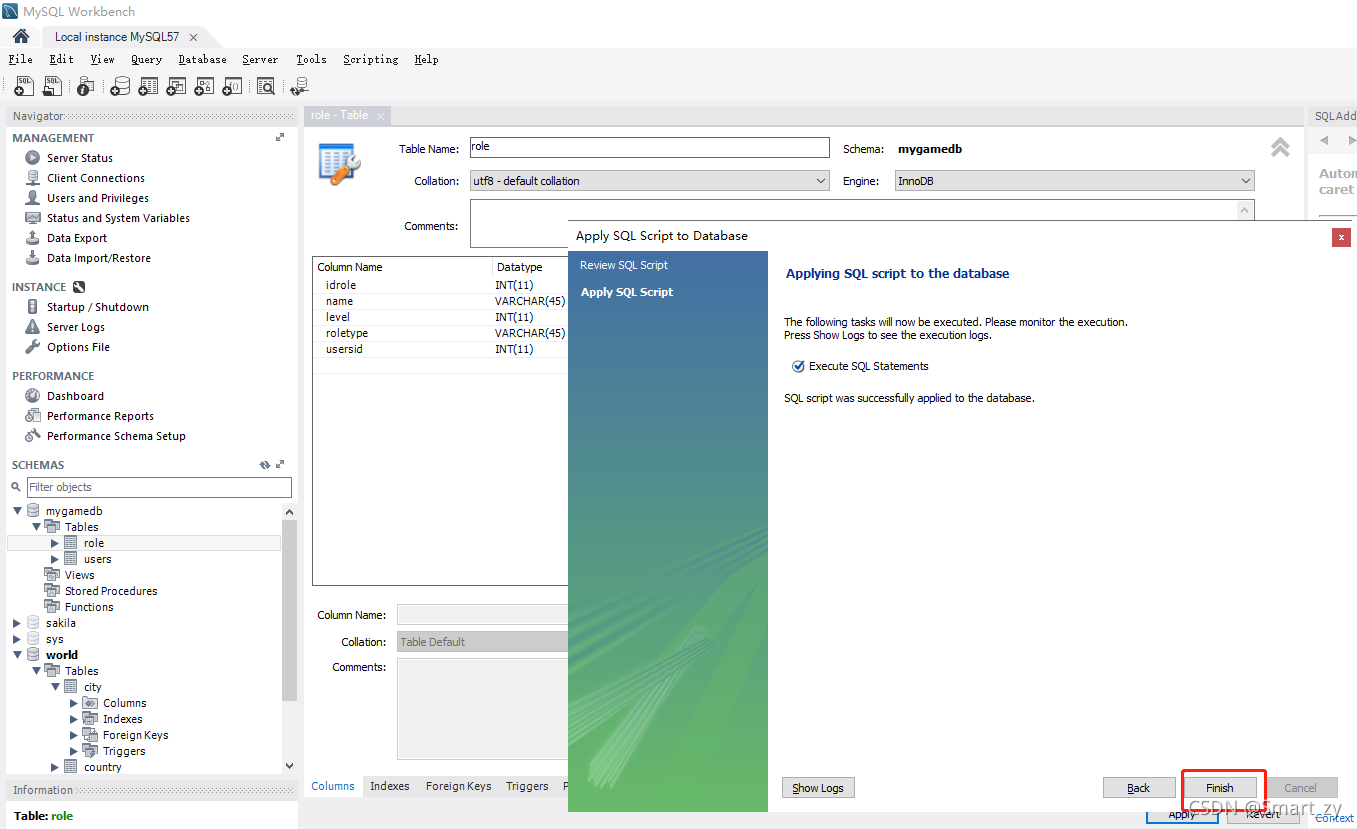
Task: Create a new schema icon
Action: 120,87
